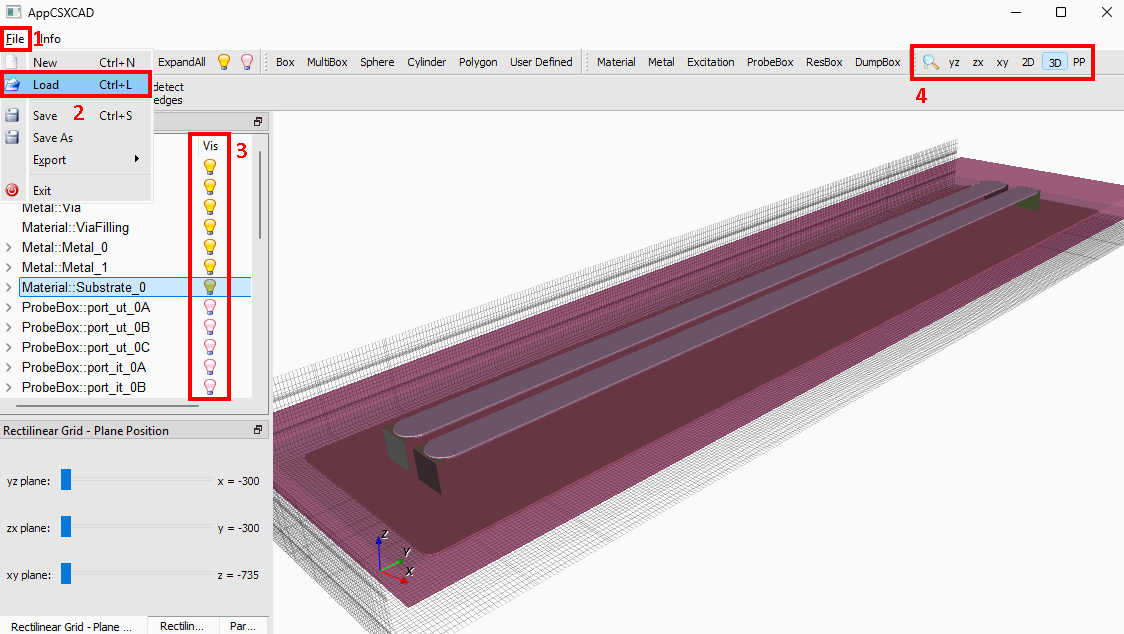Add an Excitation property
The width and height of the screenshot is (1124, 634).
[710, 62]
